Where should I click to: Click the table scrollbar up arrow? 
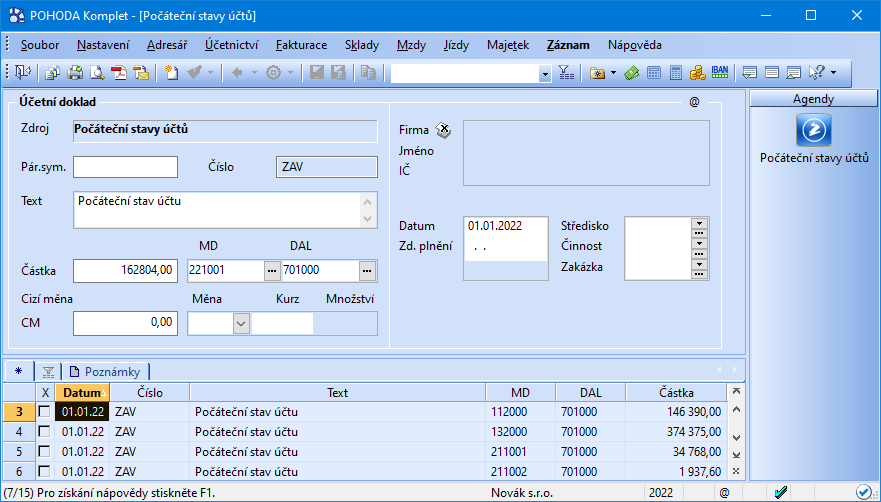coord(737,409)
